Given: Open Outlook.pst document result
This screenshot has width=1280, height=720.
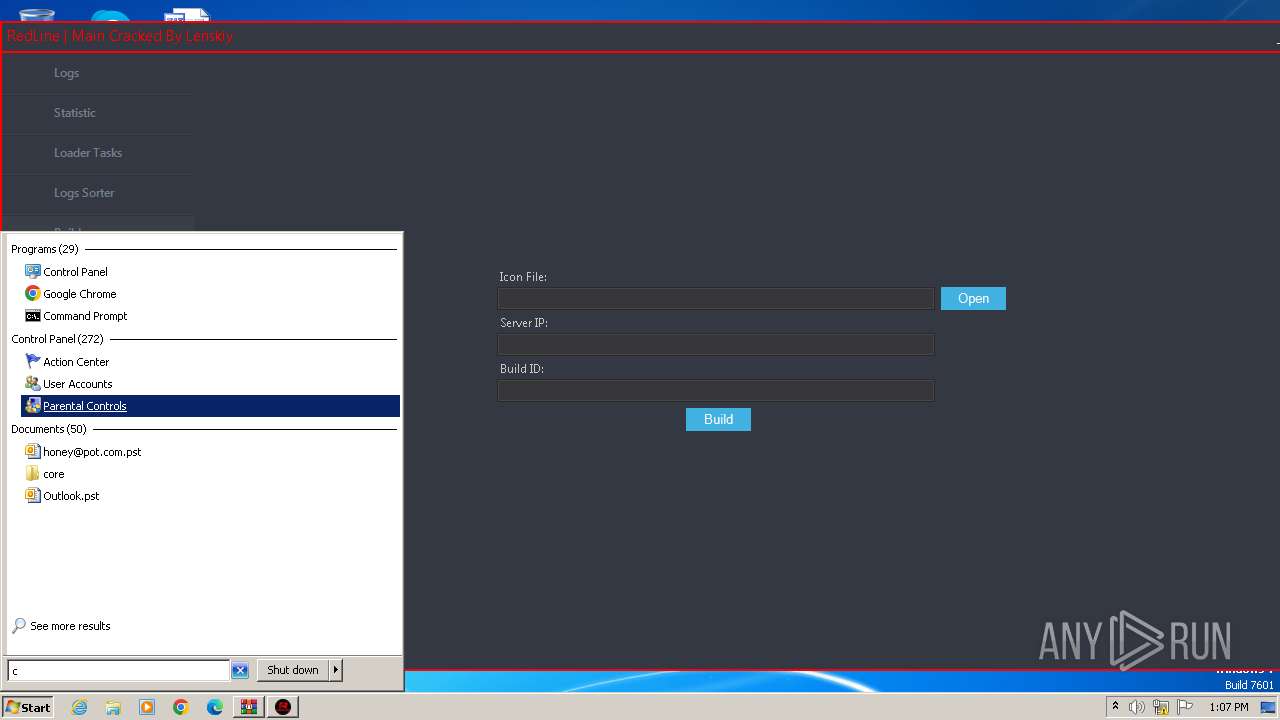Looking at the screenshot, I should (71, 496).
